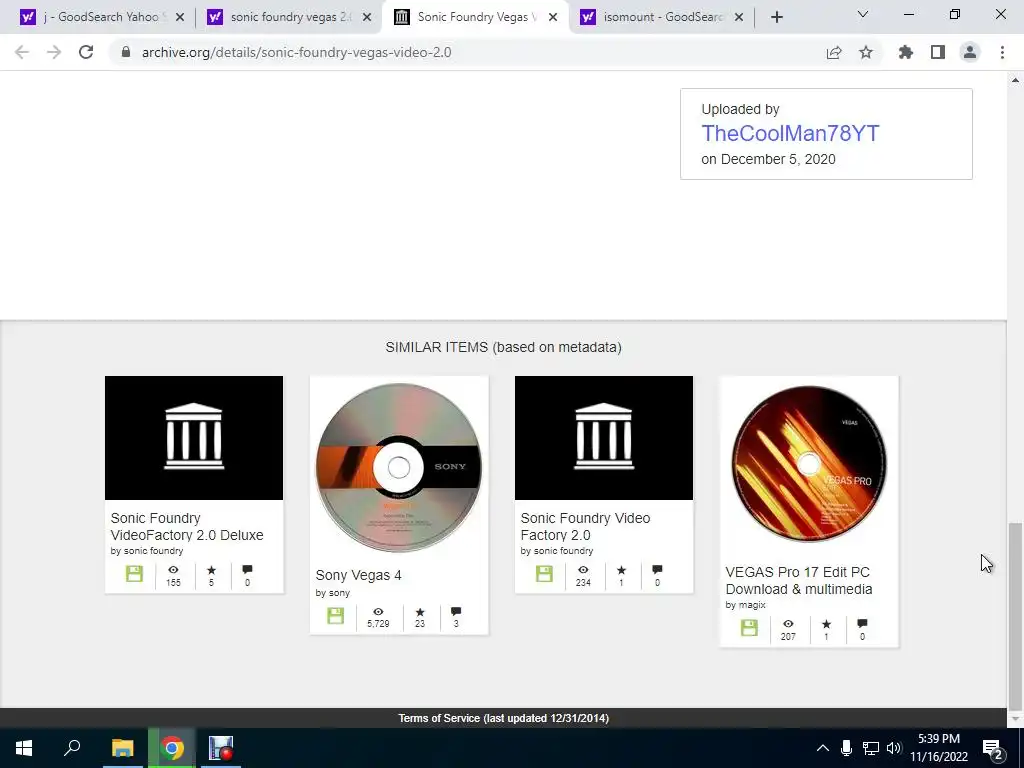Open File Explorer from taskbar

122,748
